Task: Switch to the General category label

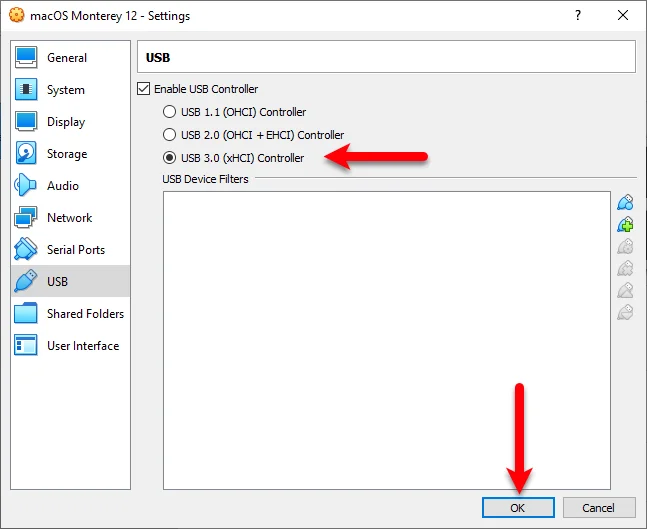Action: point(67,58)
